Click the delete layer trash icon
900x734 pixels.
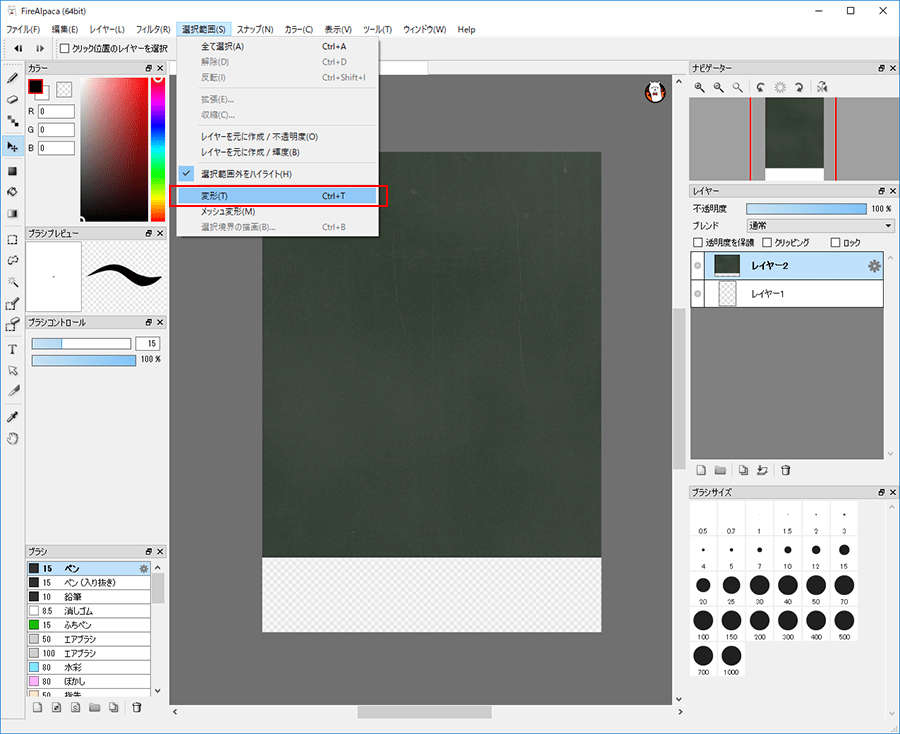786,470
